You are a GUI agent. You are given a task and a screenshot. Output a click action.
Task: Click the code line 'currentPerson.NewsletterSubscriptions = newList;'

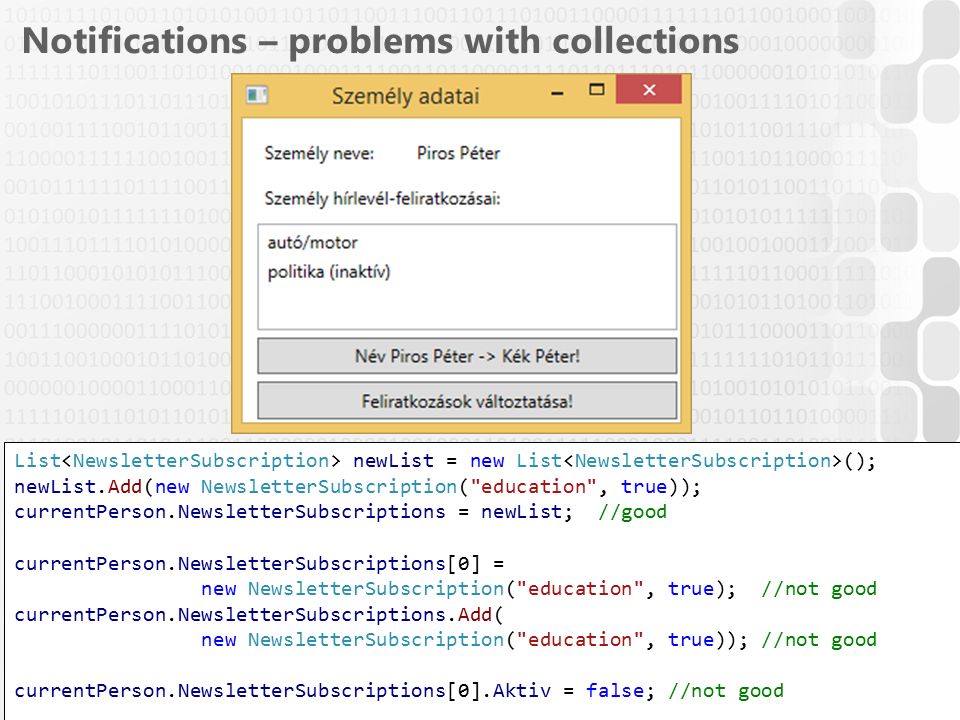(294, 512)
